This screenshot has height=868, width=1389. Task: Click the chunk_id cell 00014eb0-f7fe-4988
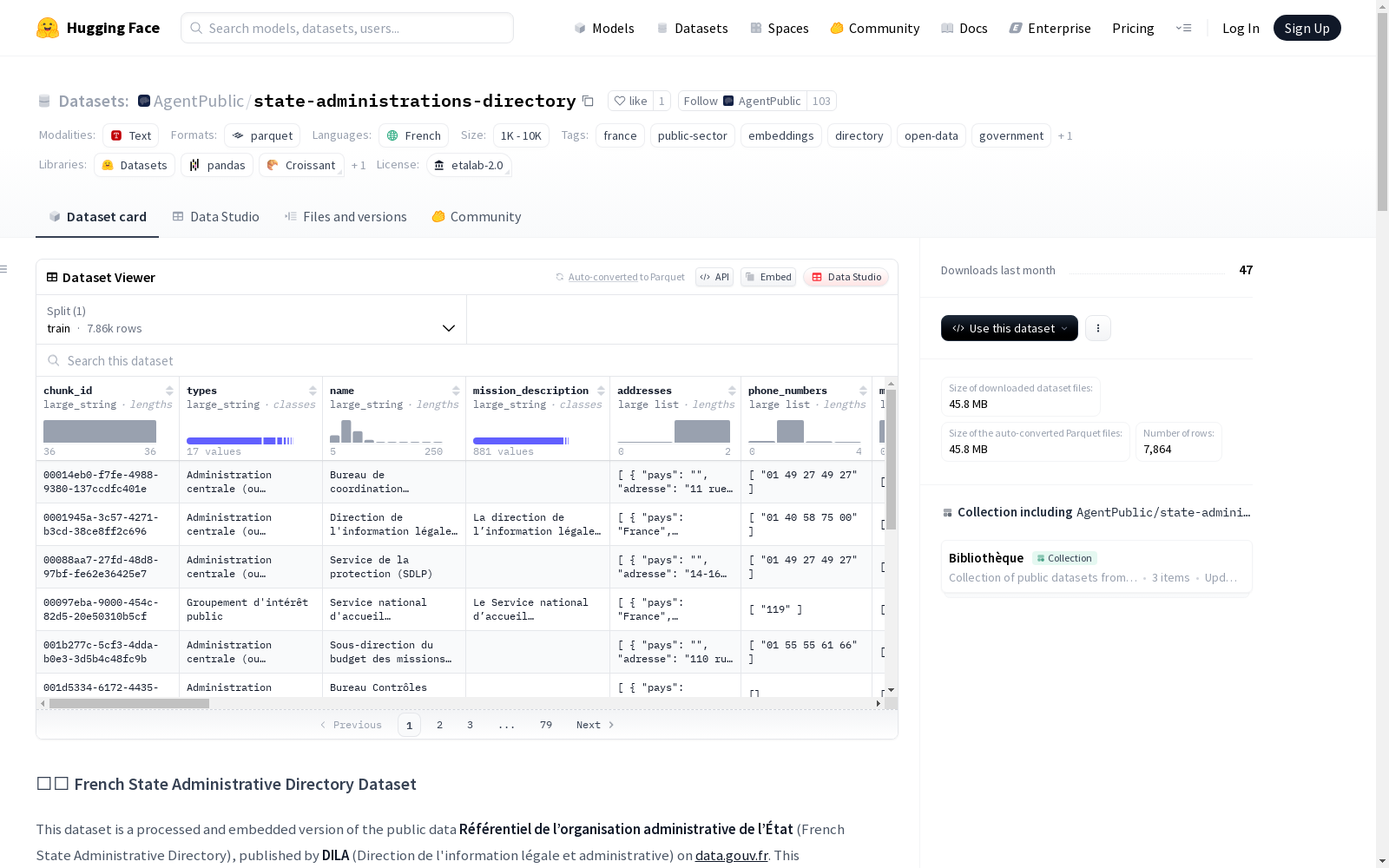coord(108,482)
